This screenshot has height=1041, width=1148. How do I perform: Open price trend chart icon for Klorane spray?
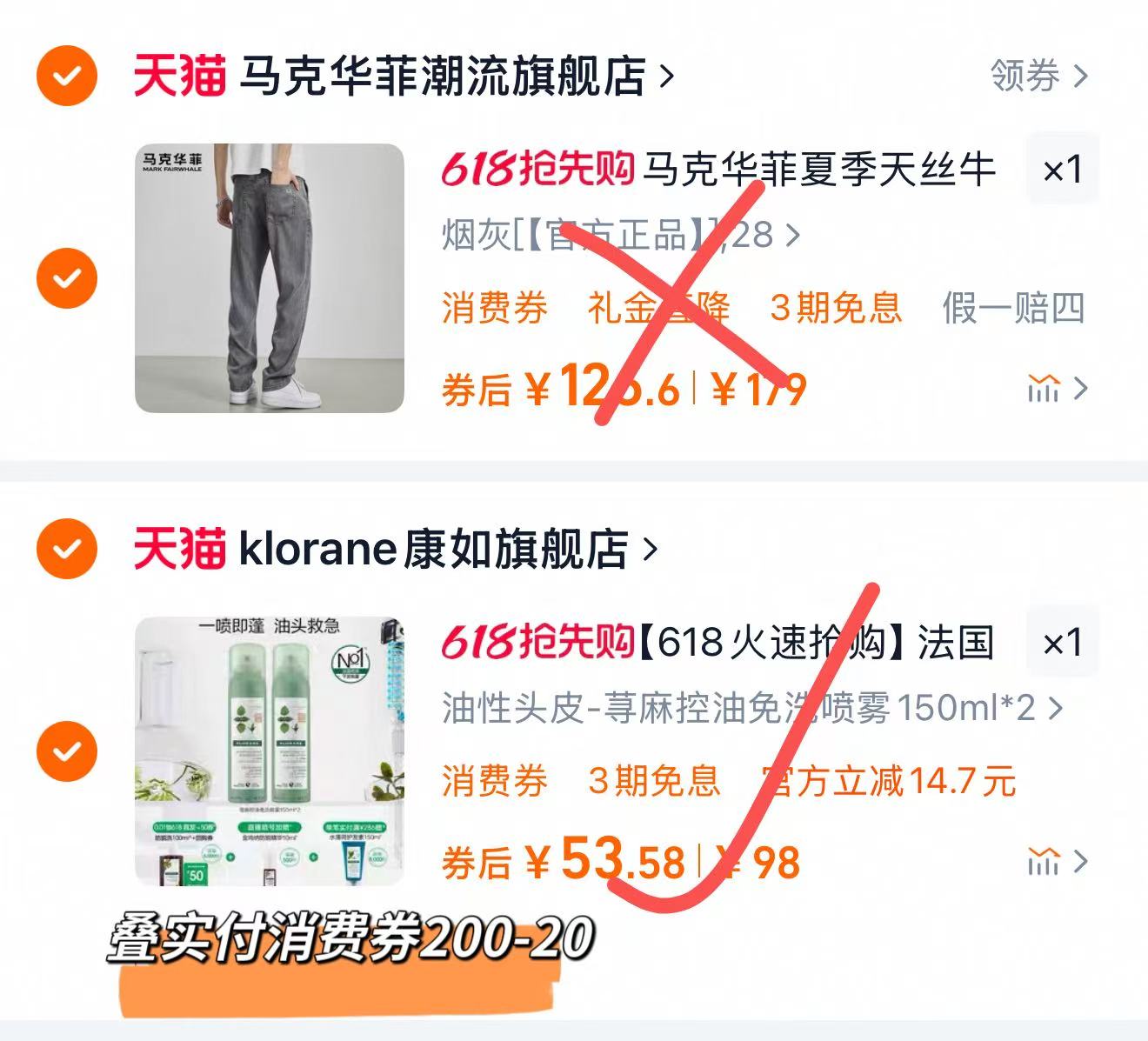point(1057,862)
